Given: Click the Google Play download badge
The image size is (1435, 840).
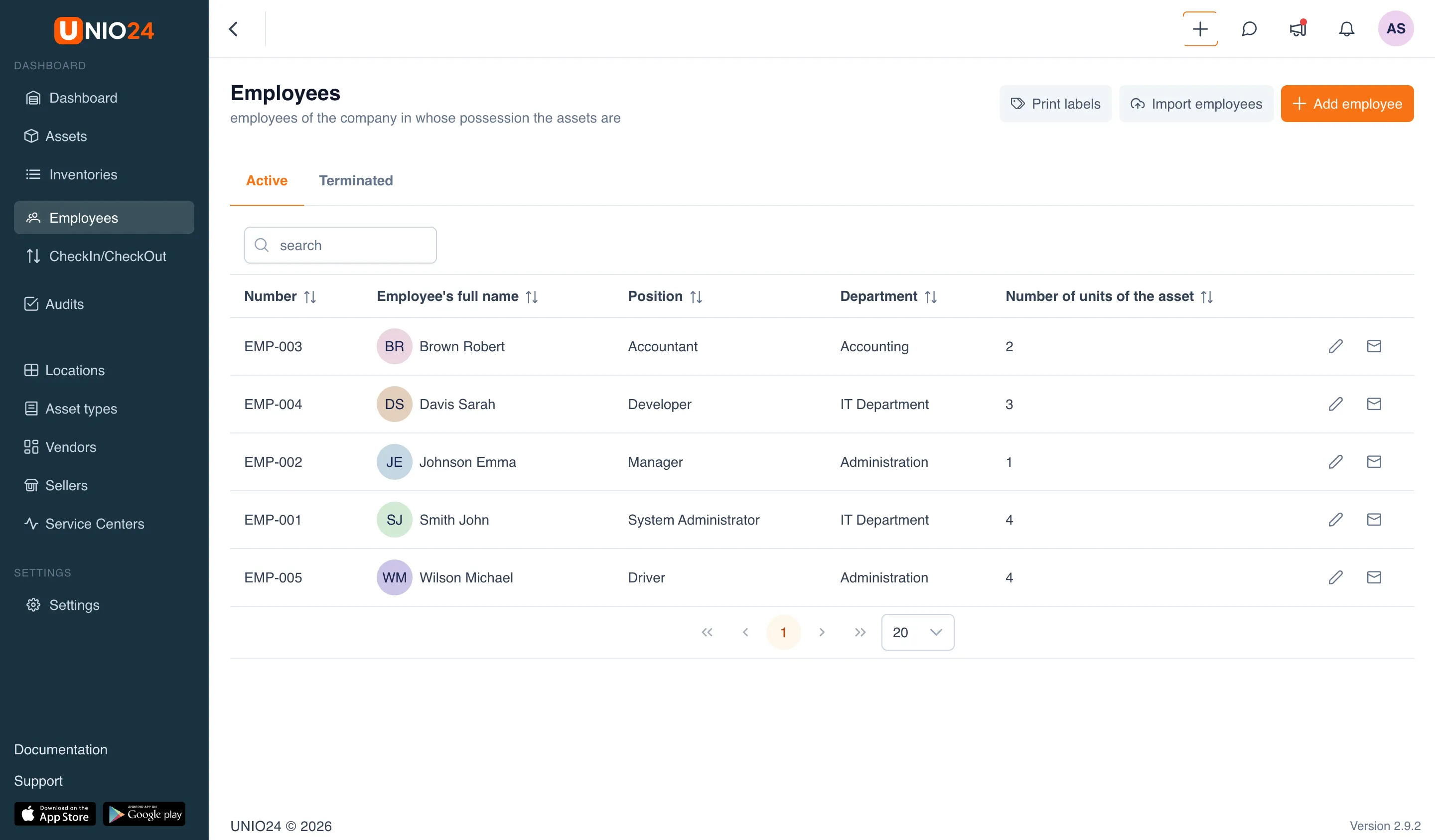Looking at the screenshot, I should pos(144,814).
